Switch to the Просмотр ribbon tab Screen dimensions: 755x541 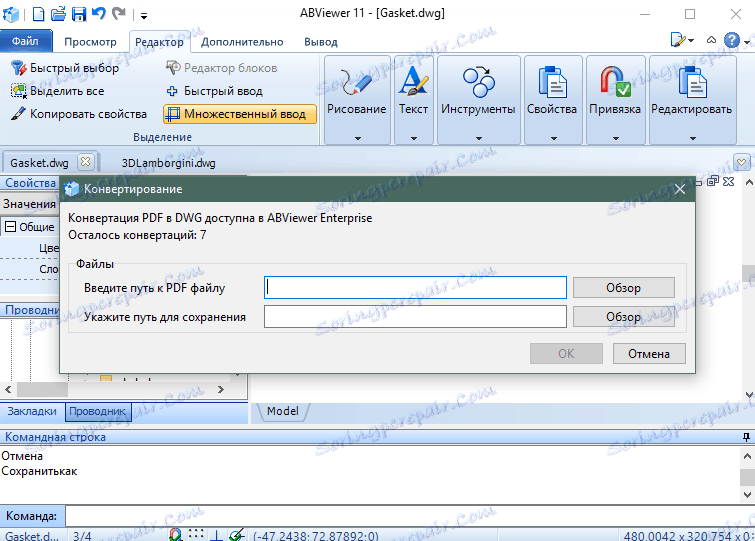pos(91,42)
